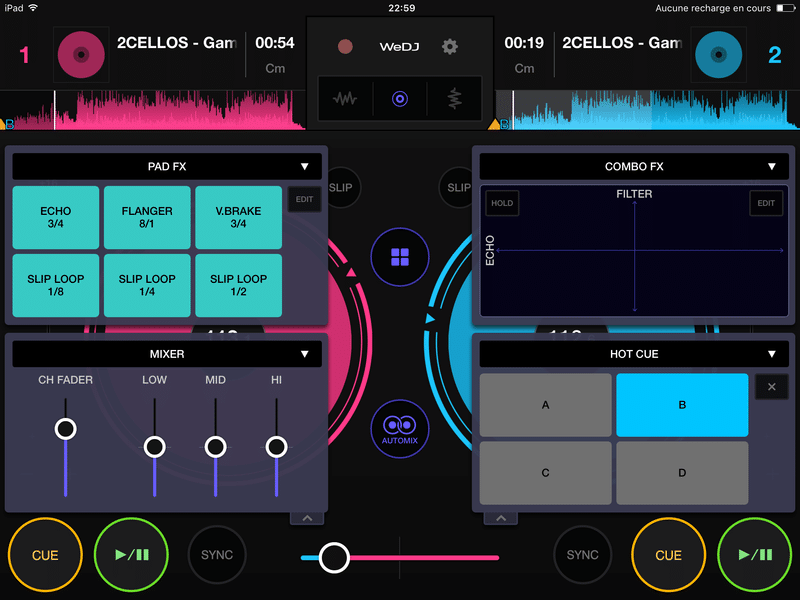This screenshot has height=600, width=800.
Task: Start Automix
Action: [x=400, y=429]
